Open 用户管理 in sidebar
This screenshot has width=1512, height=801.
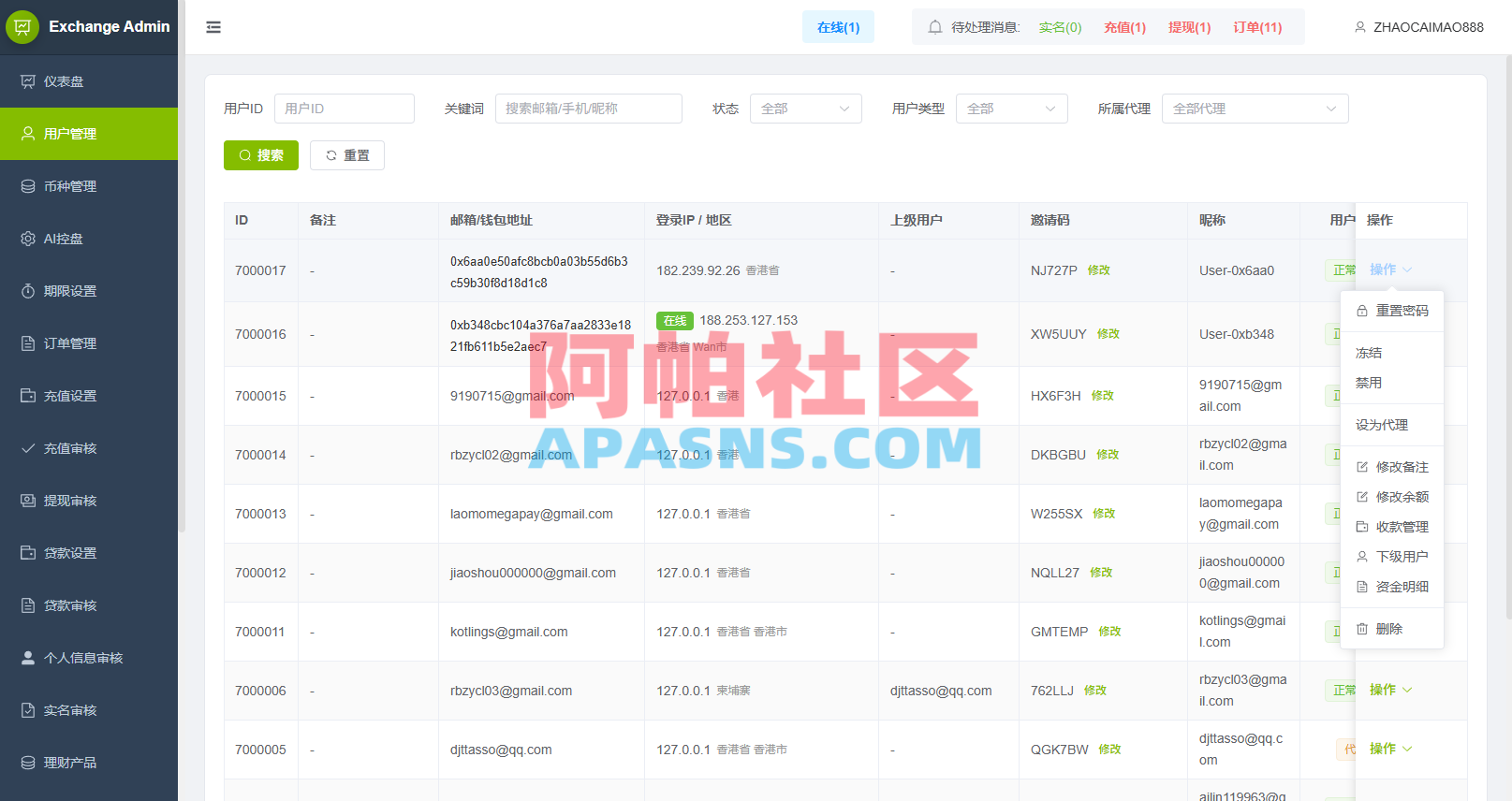point(89,134)
